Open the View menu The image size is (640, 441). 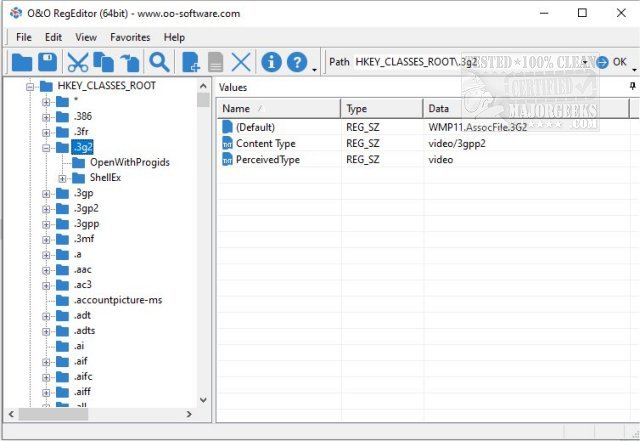86,37
